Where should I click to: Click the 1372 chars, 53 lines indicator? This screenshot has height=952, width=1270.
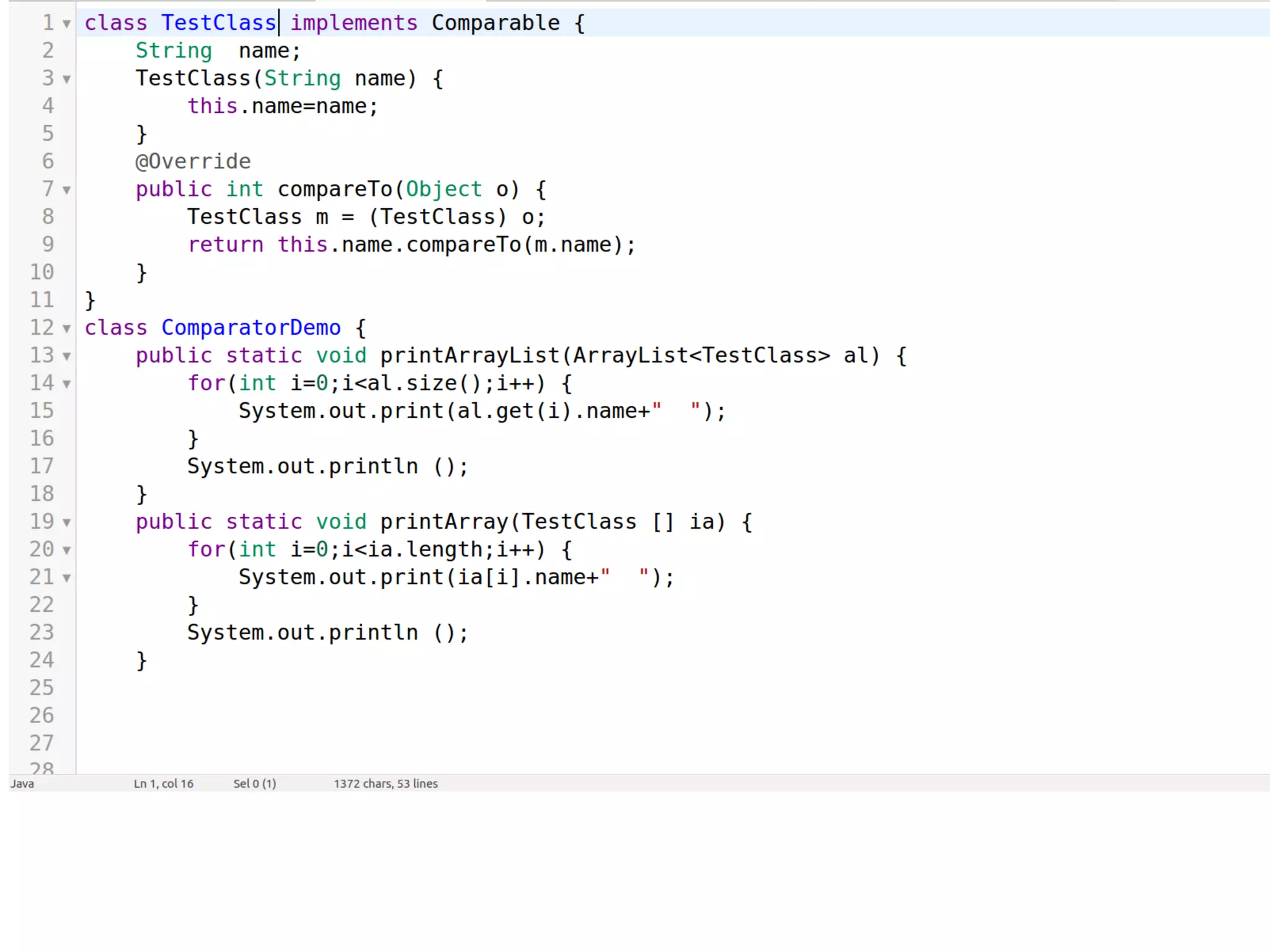386,783
